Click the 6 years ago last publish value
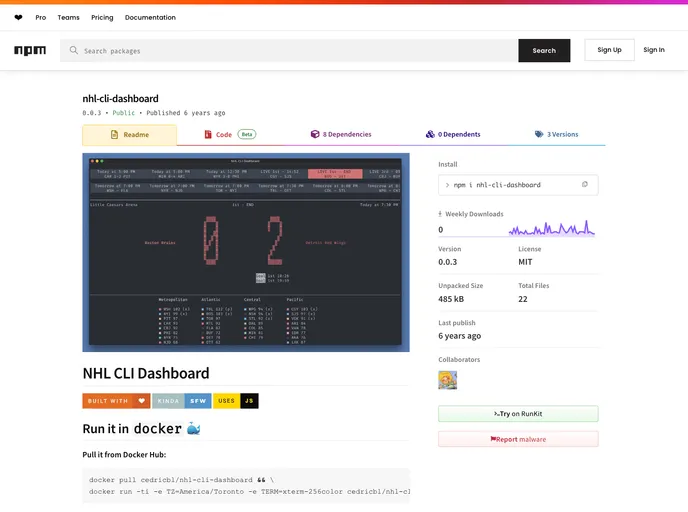This screenshot has height=512, width=688. (459, 336)
